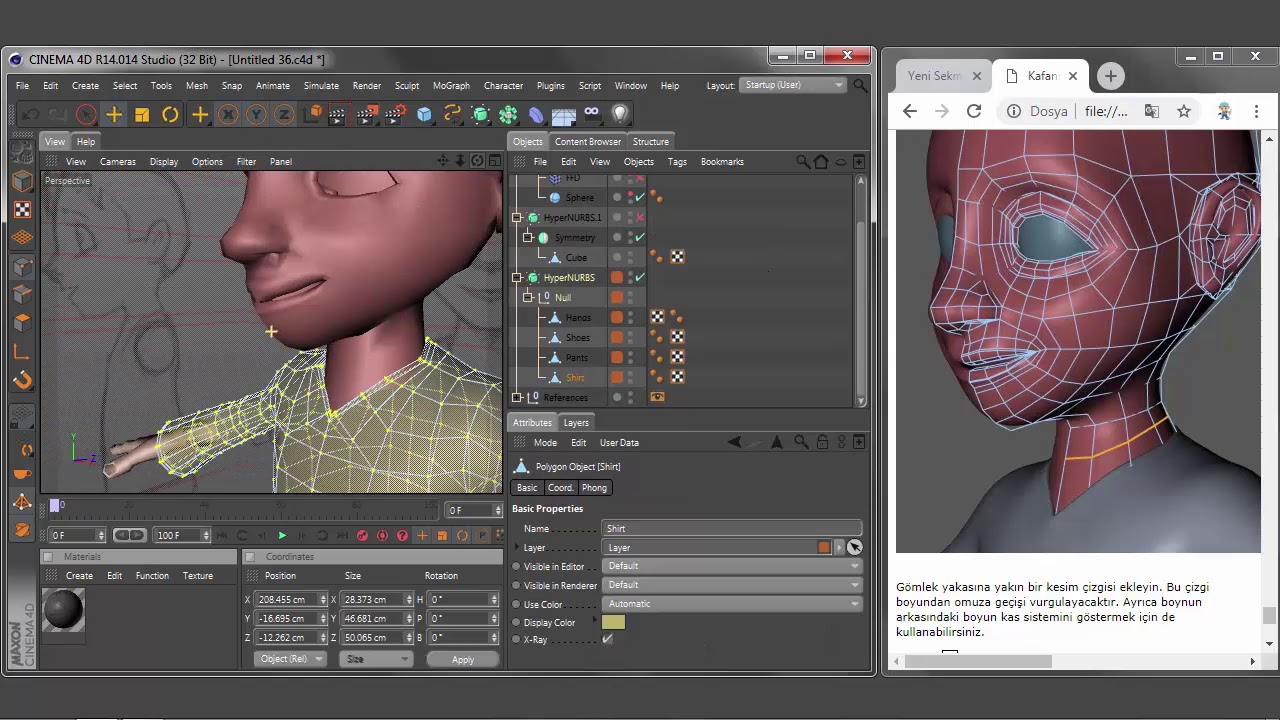Toggle the Sphere object's green enable checkmark
Image resolution: width=1280 pixels, height=720 pixels.
point(640,197)
